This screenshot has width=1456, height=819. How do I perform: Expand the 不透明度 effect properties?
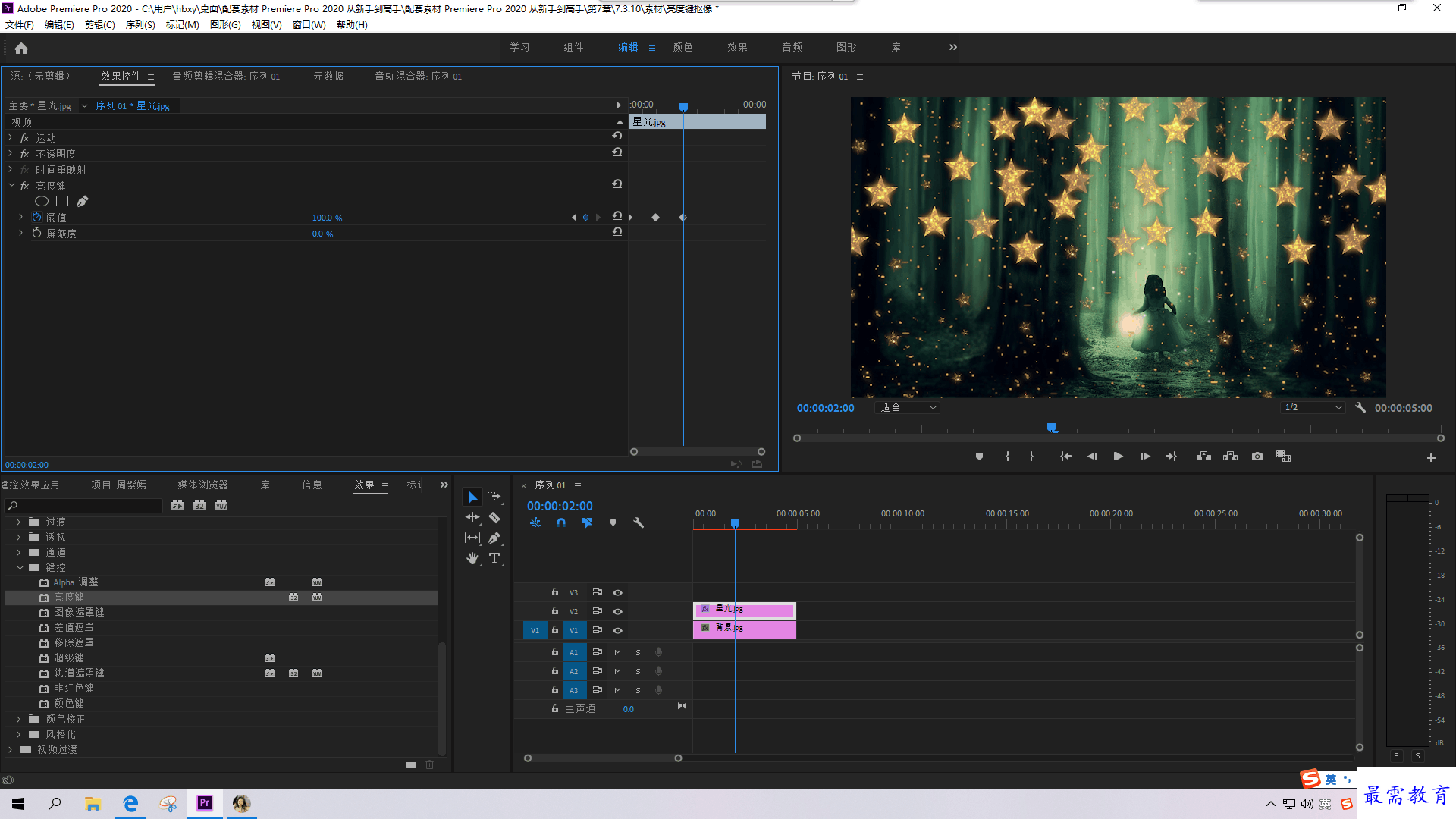click(11, 154)
